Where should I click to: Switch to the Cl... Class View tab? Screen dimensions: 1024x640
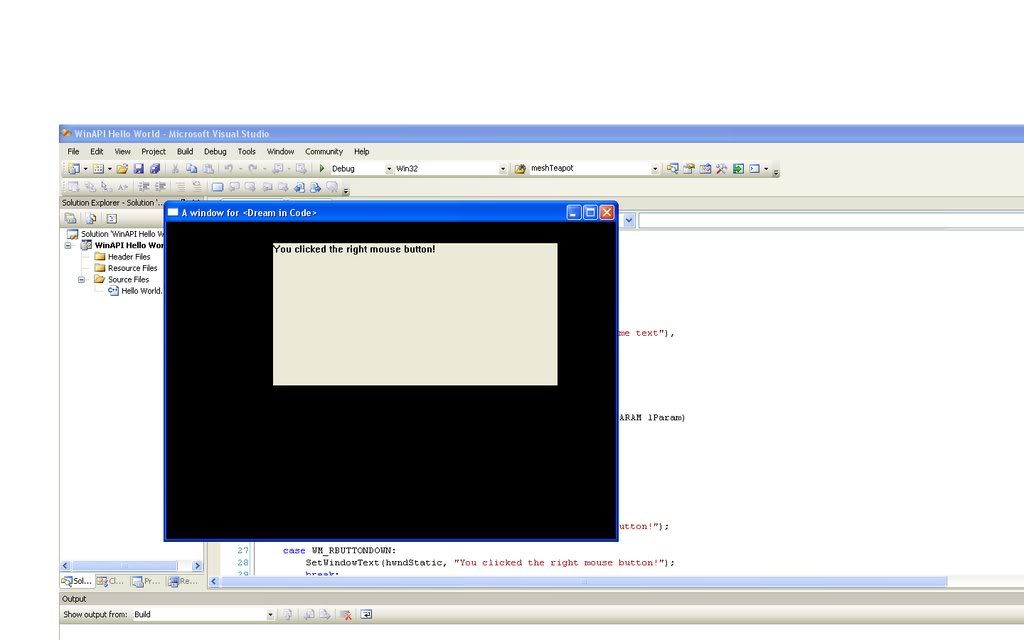pyautogui.click(x=110, y=581)
